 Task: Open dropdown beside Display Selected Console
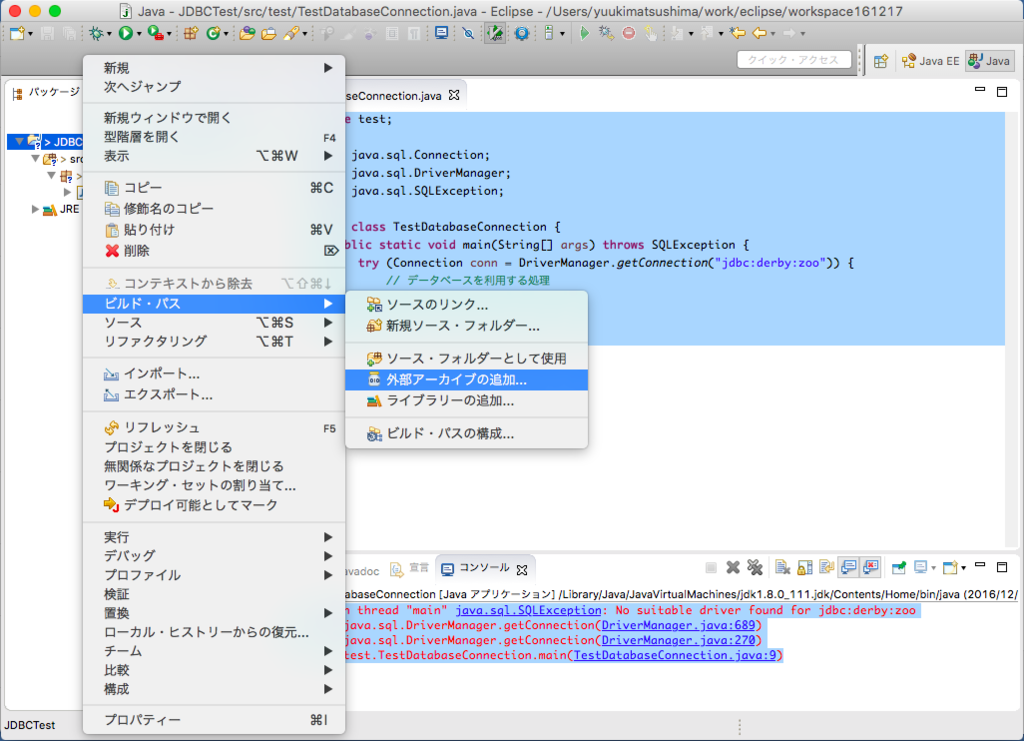pyautogui.click(x=933, y=568)
